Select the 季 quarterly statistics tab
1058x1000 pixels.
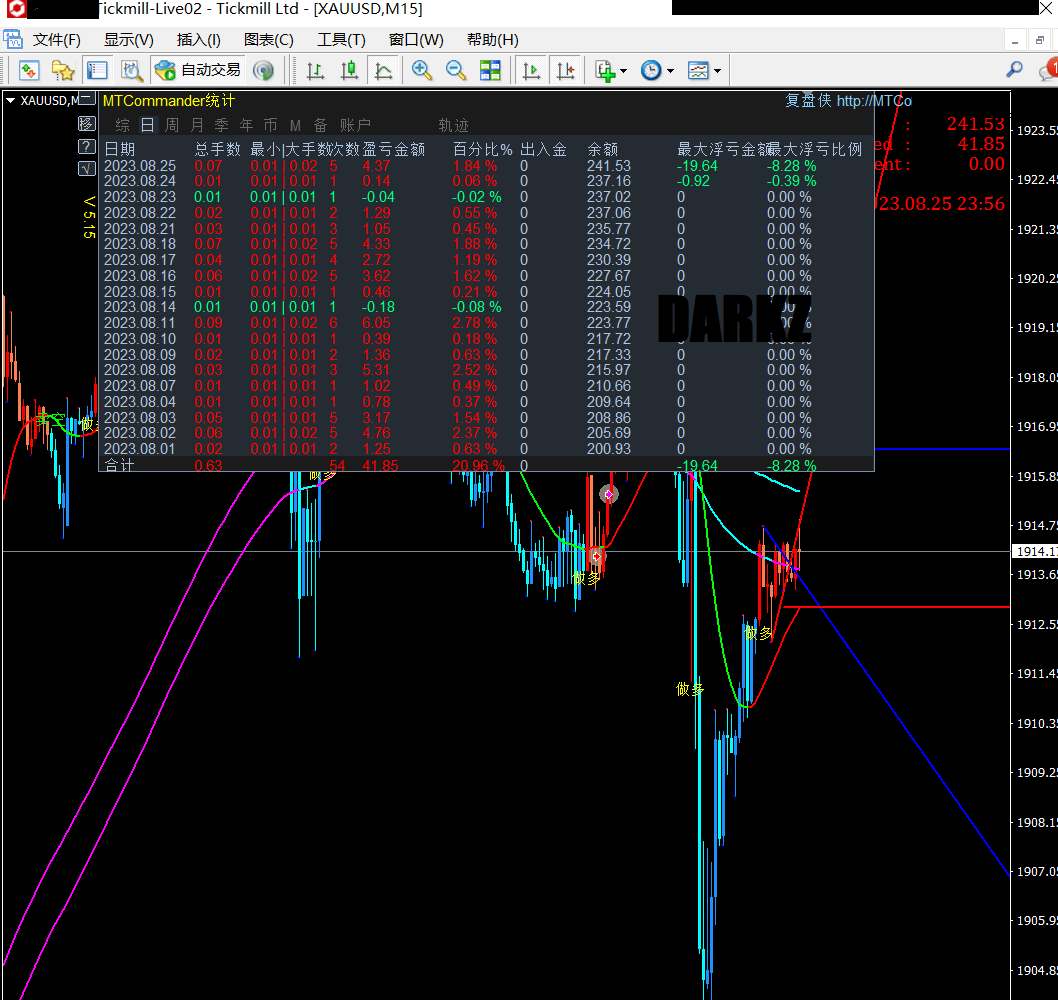tap(221, 125)
